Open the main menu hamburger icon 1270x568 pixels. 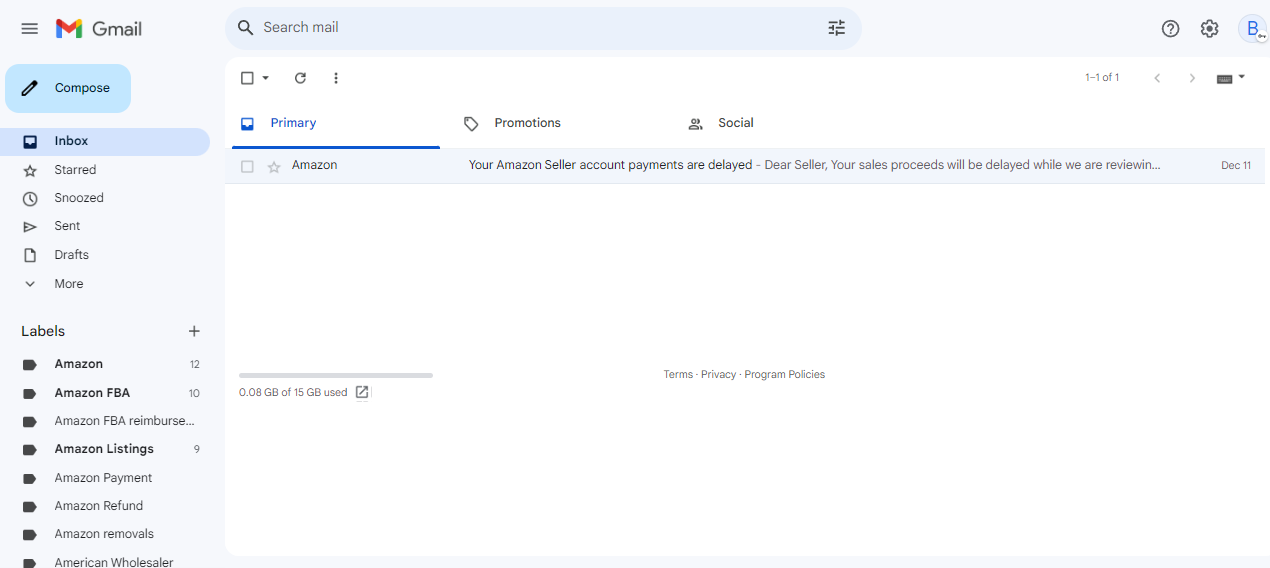[30, 29]
